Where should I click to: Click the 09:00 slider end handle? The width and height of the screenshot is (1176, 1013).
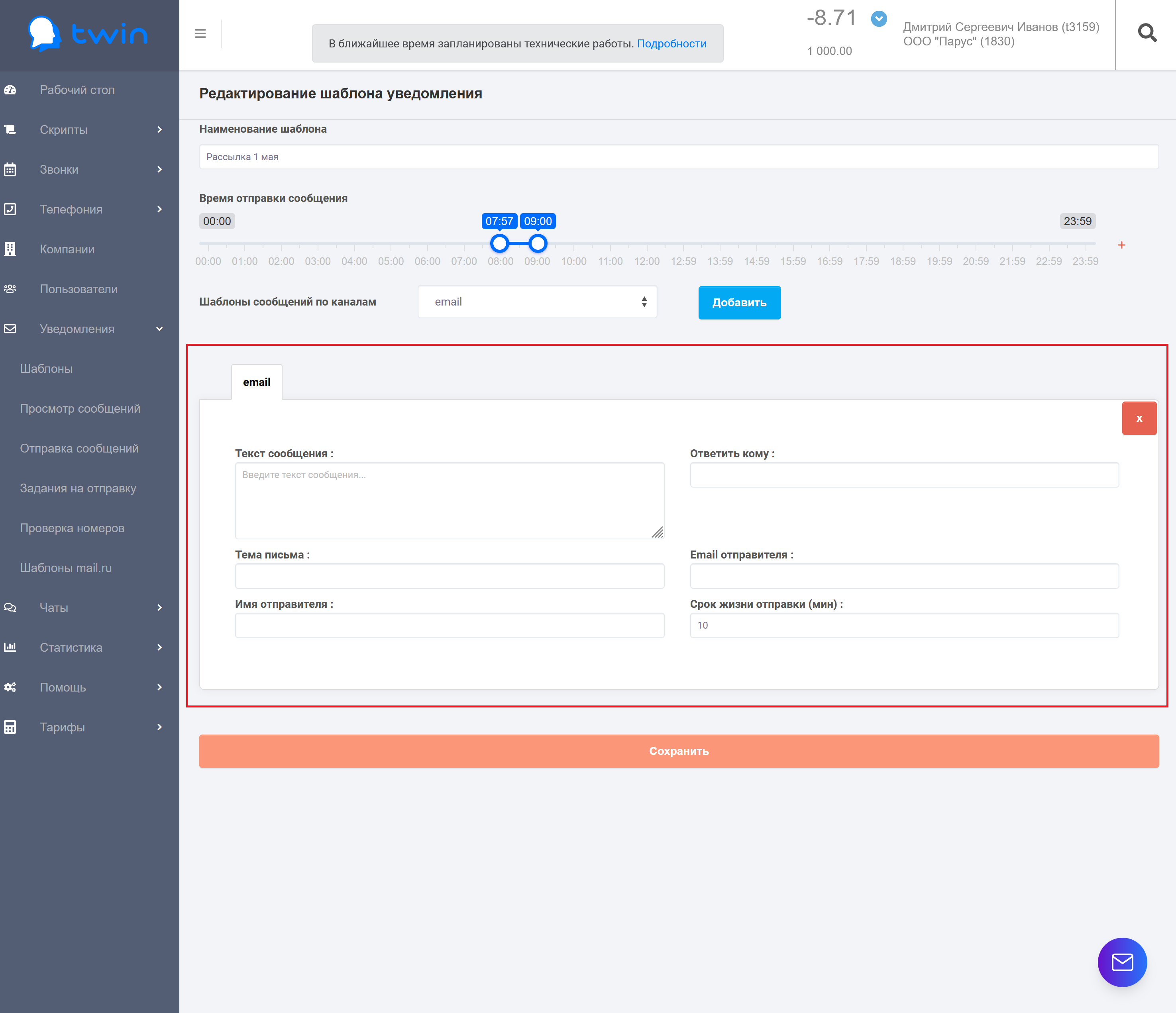click(x=538, y=243)
